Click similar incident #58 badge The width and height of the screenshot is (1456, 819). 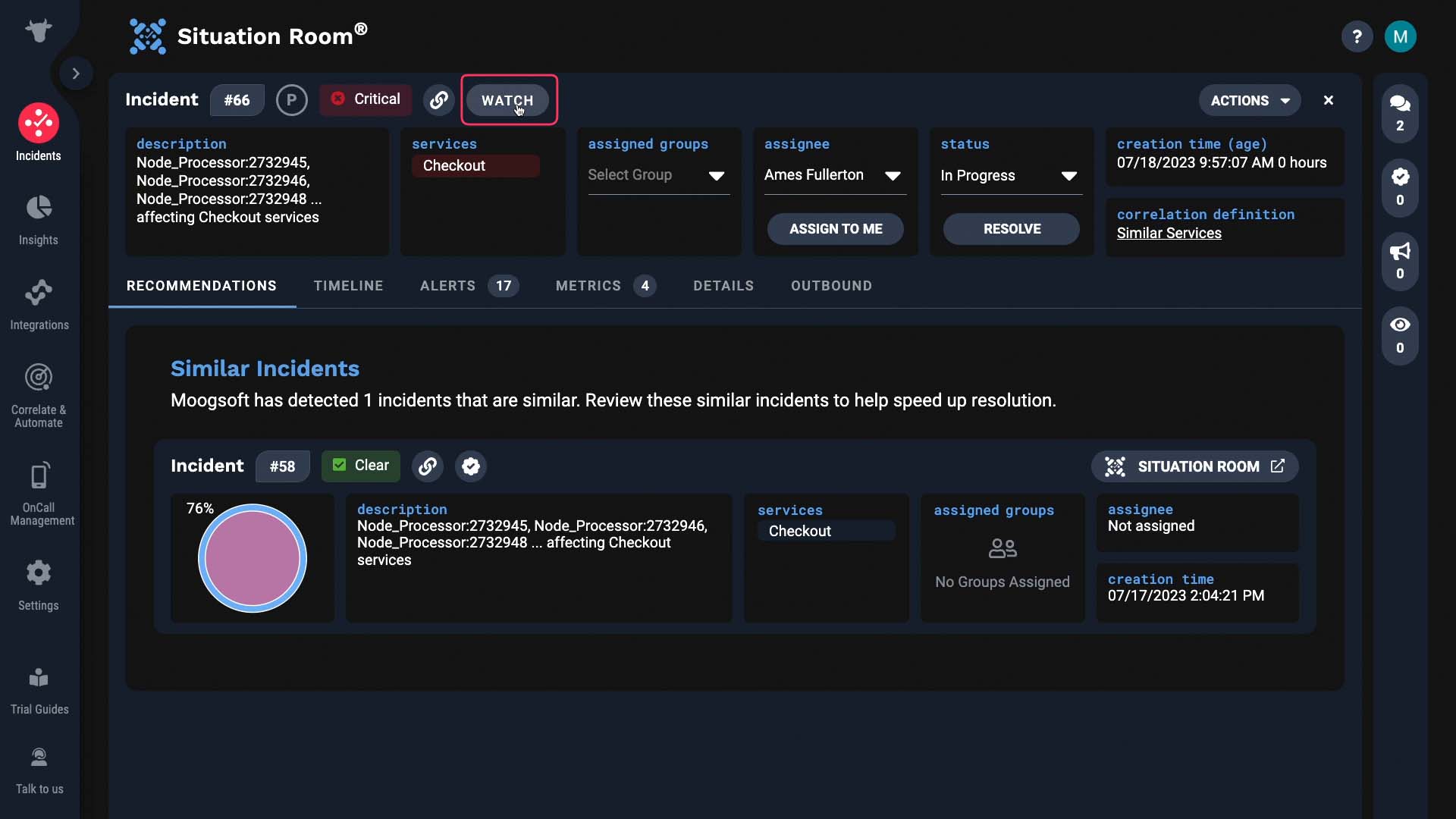[282, 466]
